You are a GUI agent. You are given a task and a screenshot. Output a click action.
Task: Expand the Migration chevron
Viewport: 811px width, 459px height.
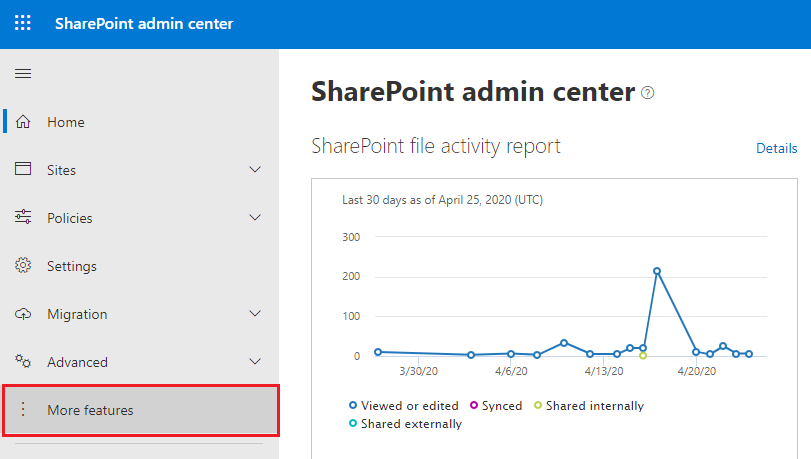(x=255, y=314)
